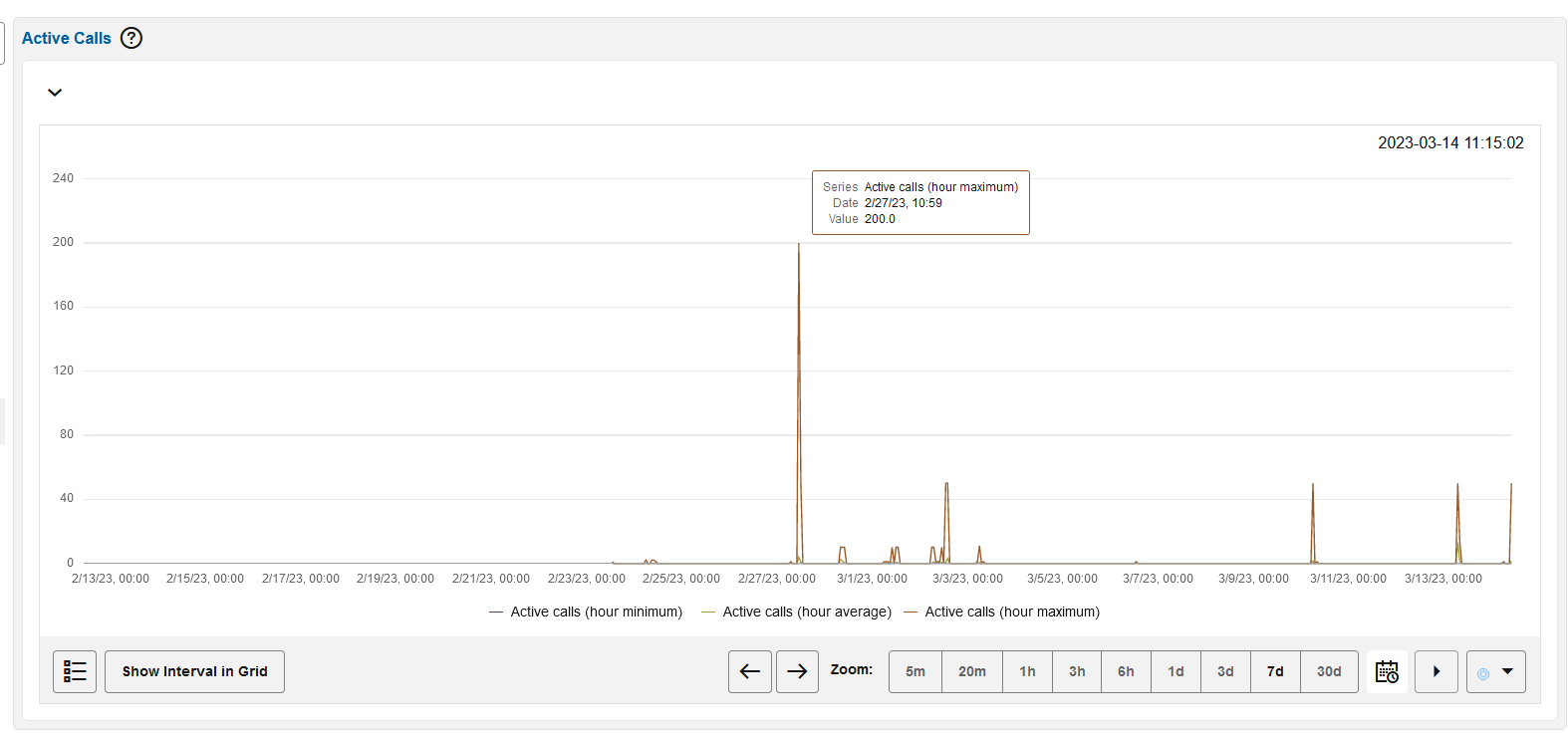This screenshot has width=1568, height=738.
Task: Toggle Active calls (hour average) legend series
Action: [796, 612]
